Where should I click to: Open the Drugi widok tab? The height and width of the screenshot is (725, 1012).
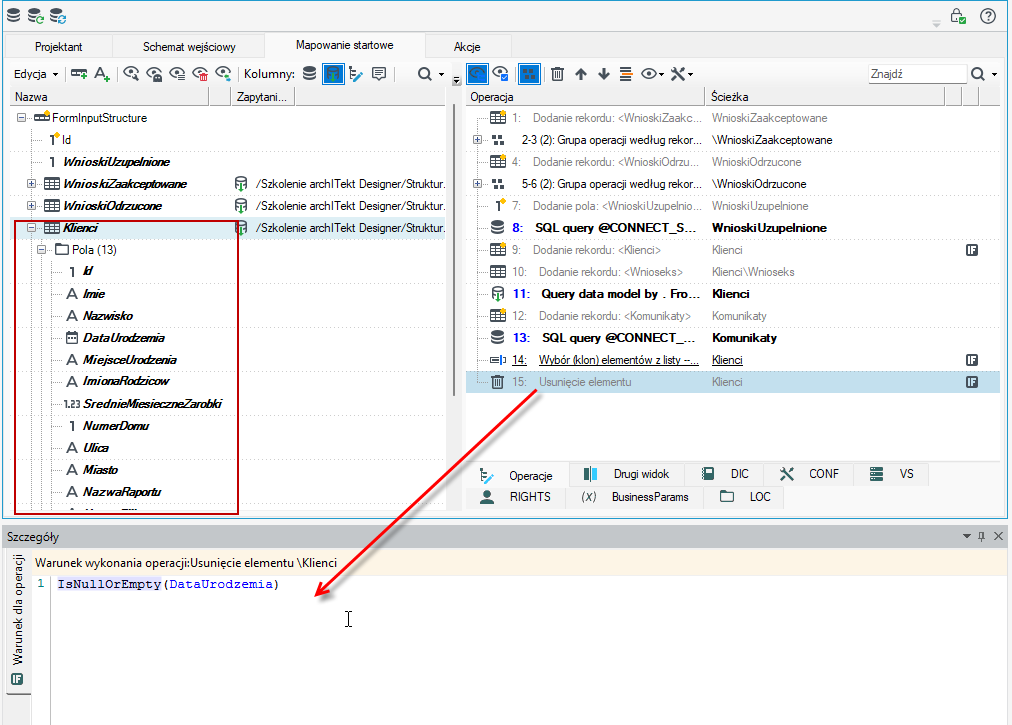[626, 474]
